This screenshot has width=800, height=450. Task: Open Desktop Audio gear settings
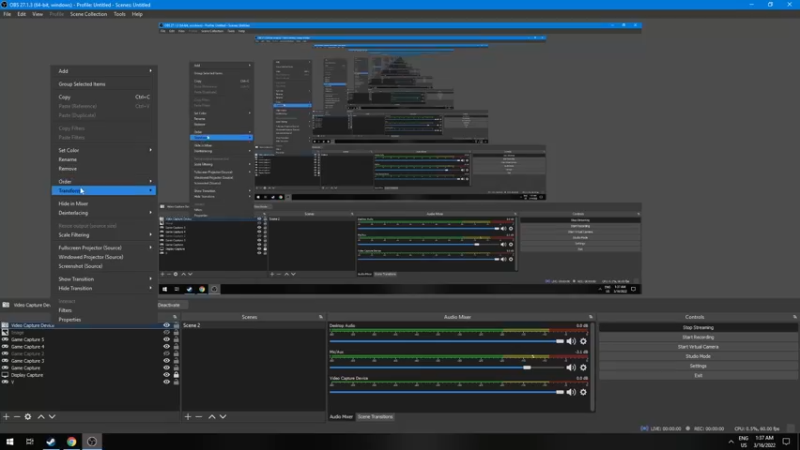click(x=583, y=341)
